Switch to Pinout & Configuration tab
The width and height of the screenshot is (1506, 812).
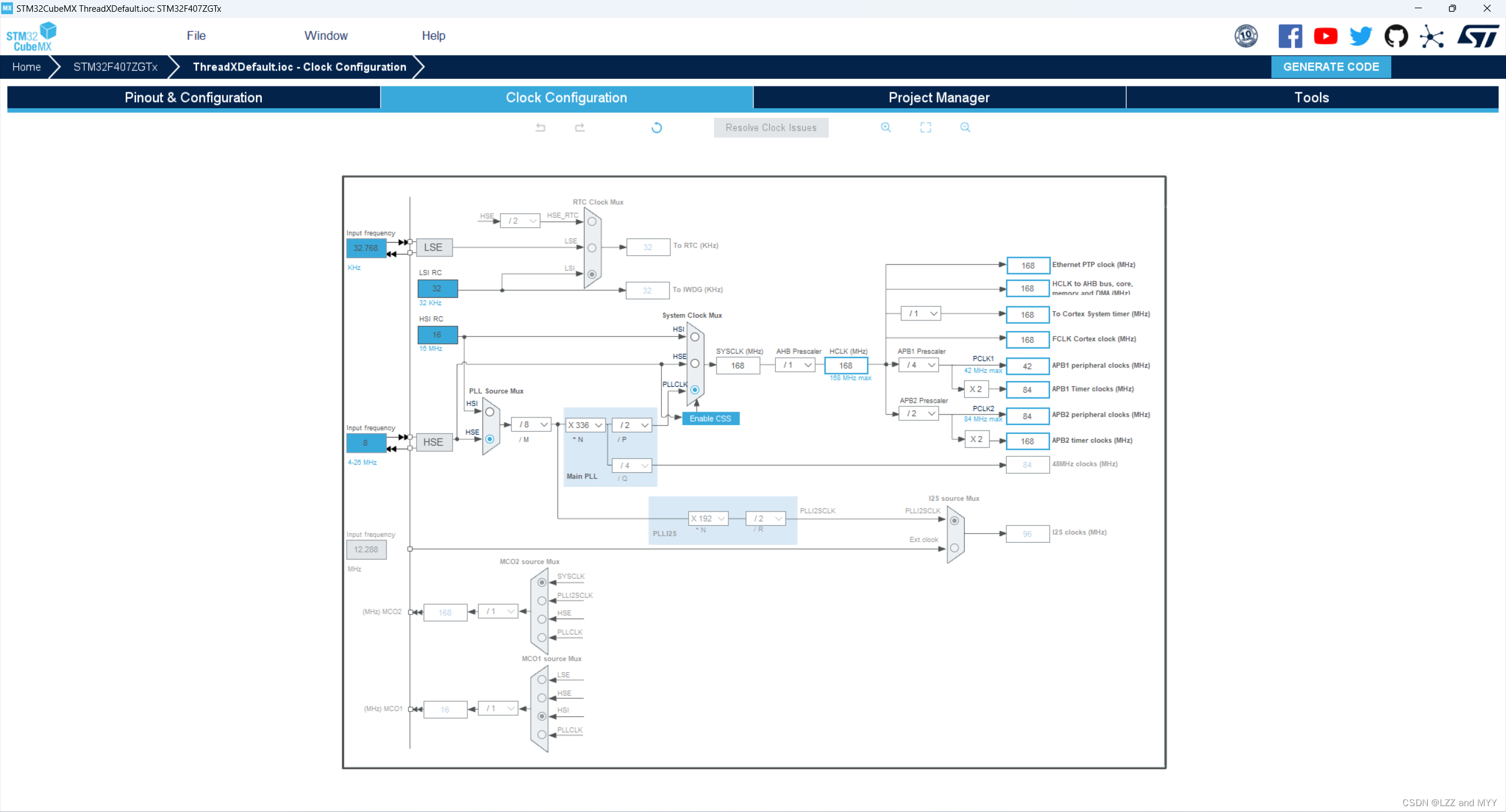(194, 98)
